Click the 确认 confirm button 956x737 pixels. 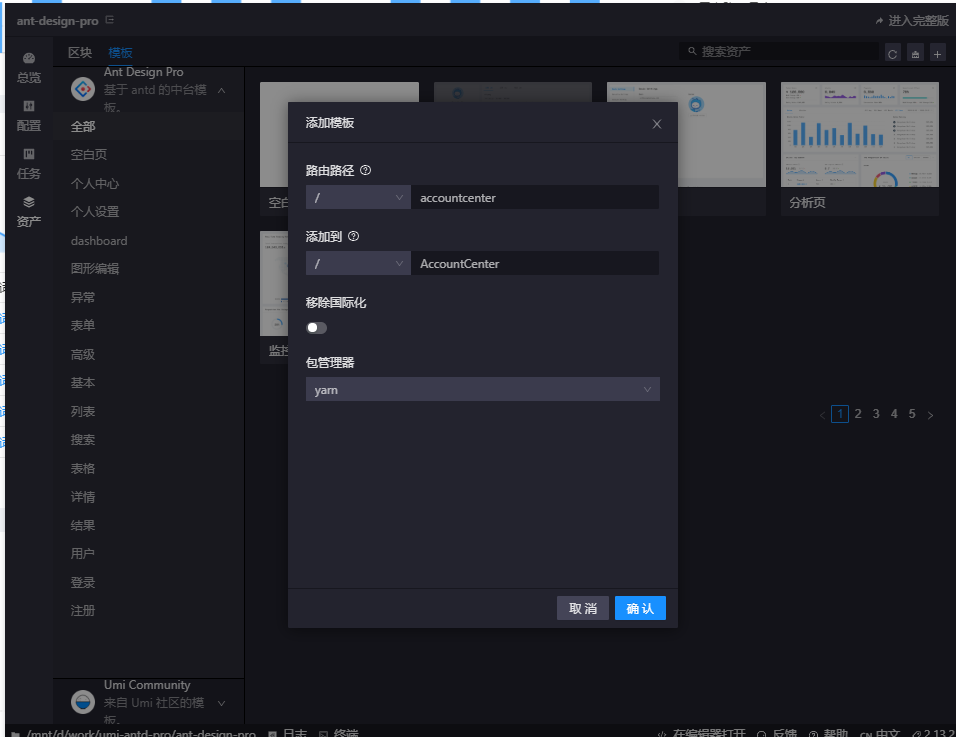coord(640,608)
